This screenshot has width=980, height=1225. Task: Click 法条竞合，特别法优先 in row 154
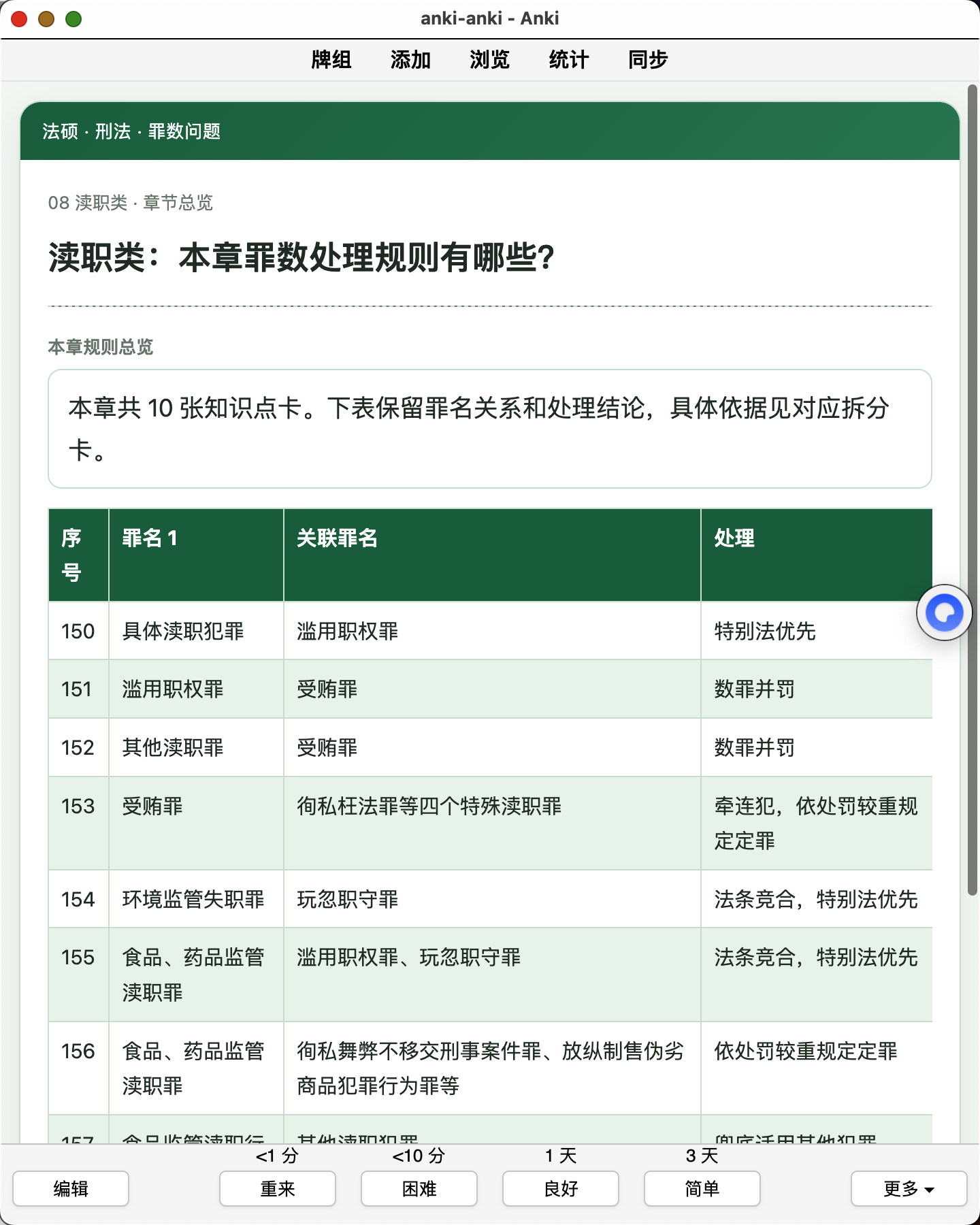click(x=816, y=900)
